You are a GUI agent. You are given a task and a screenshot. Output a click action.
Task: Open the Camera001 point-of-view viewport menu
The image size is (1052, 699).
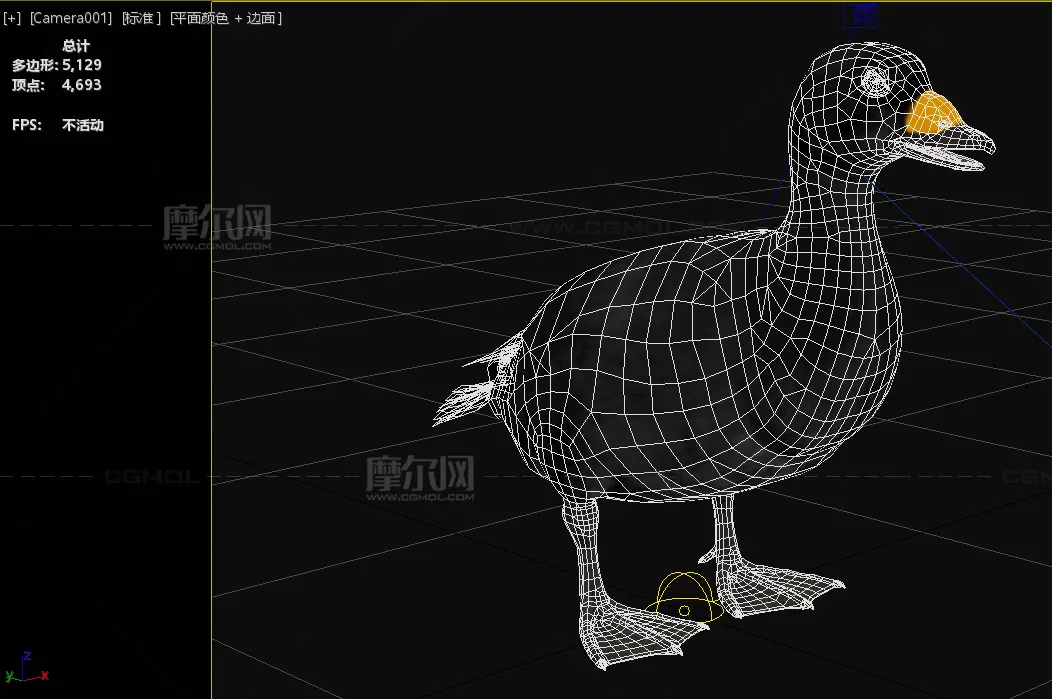click(x=71, y=19)
